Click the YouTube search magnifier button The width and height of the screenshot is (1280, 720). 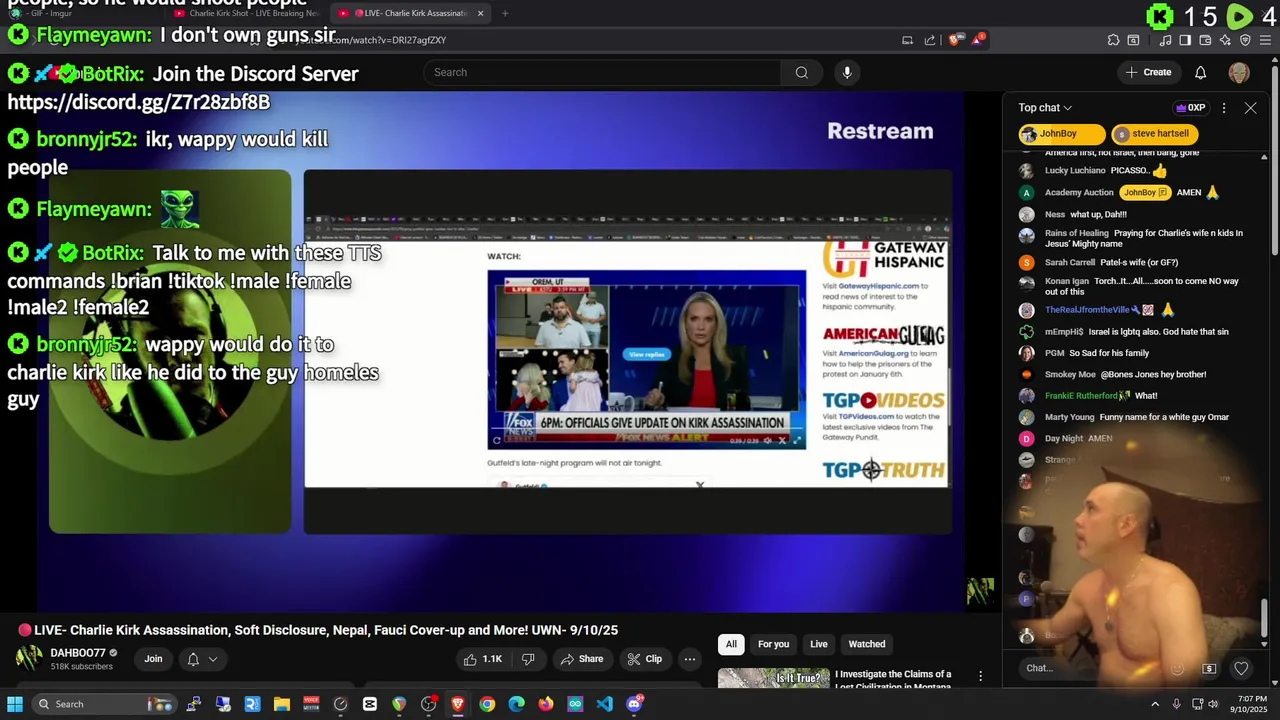pos(801,72)
